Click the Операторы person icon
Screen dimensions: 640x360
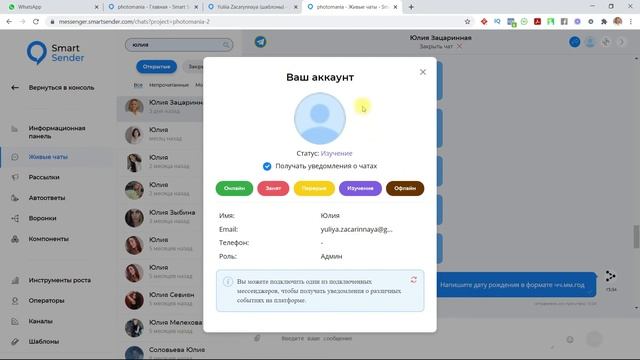coord(15,301)
